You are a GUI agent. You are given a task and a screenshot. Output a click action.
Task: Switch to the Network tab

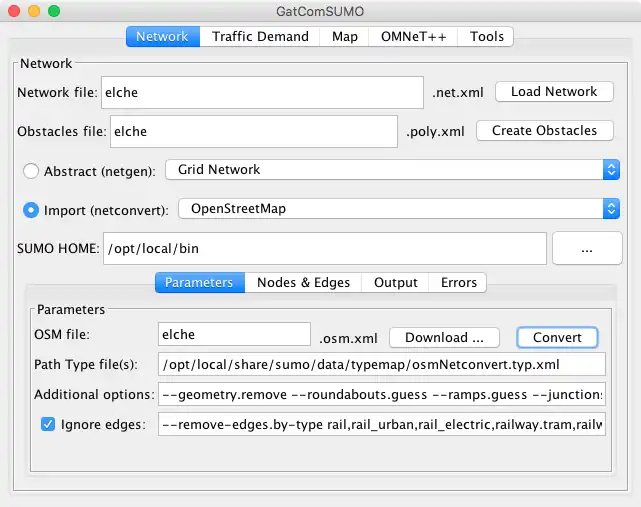pyautogui.click(x=163, y=37)
